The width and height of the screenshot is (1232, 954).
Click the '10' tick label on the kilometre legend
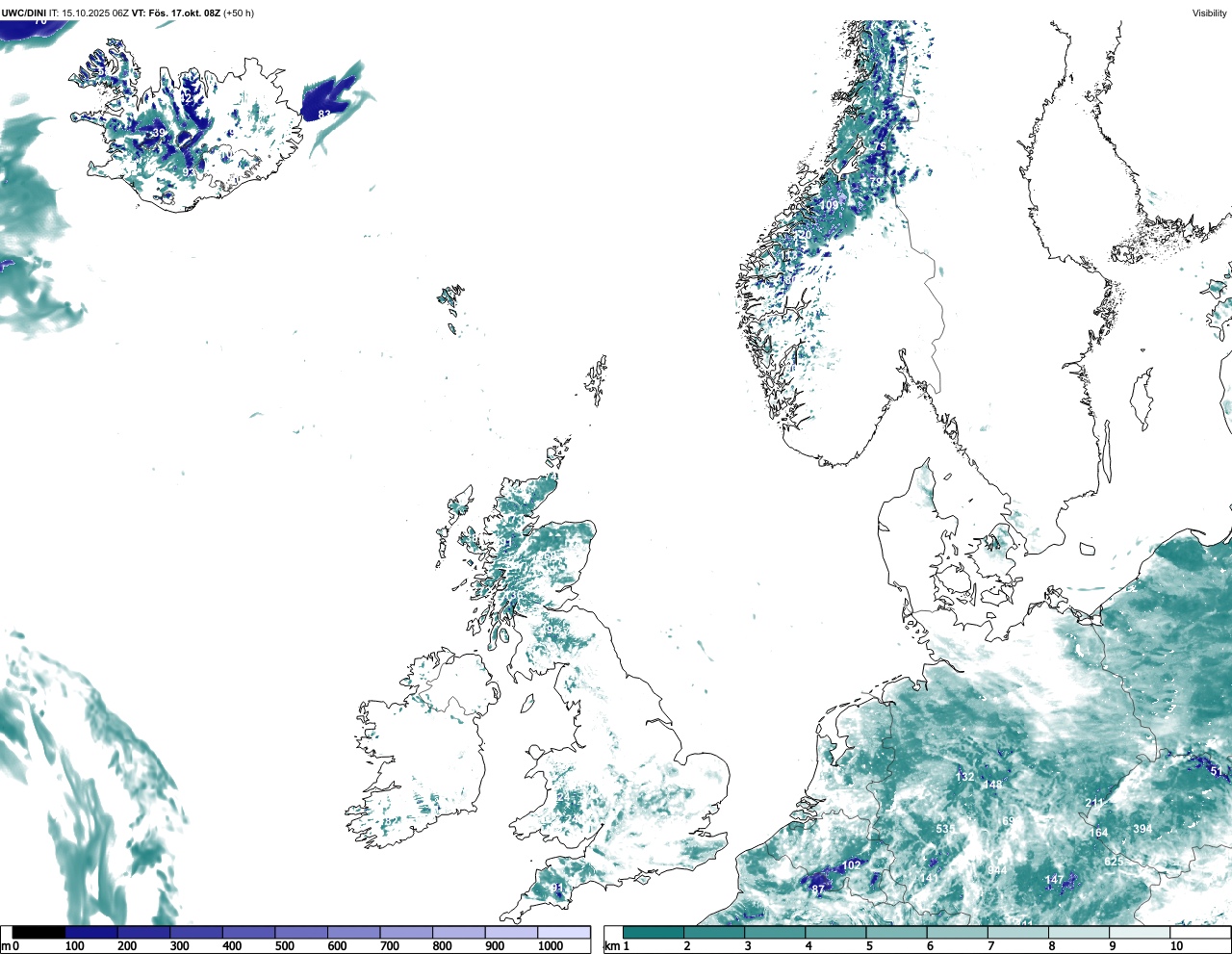1176,946
